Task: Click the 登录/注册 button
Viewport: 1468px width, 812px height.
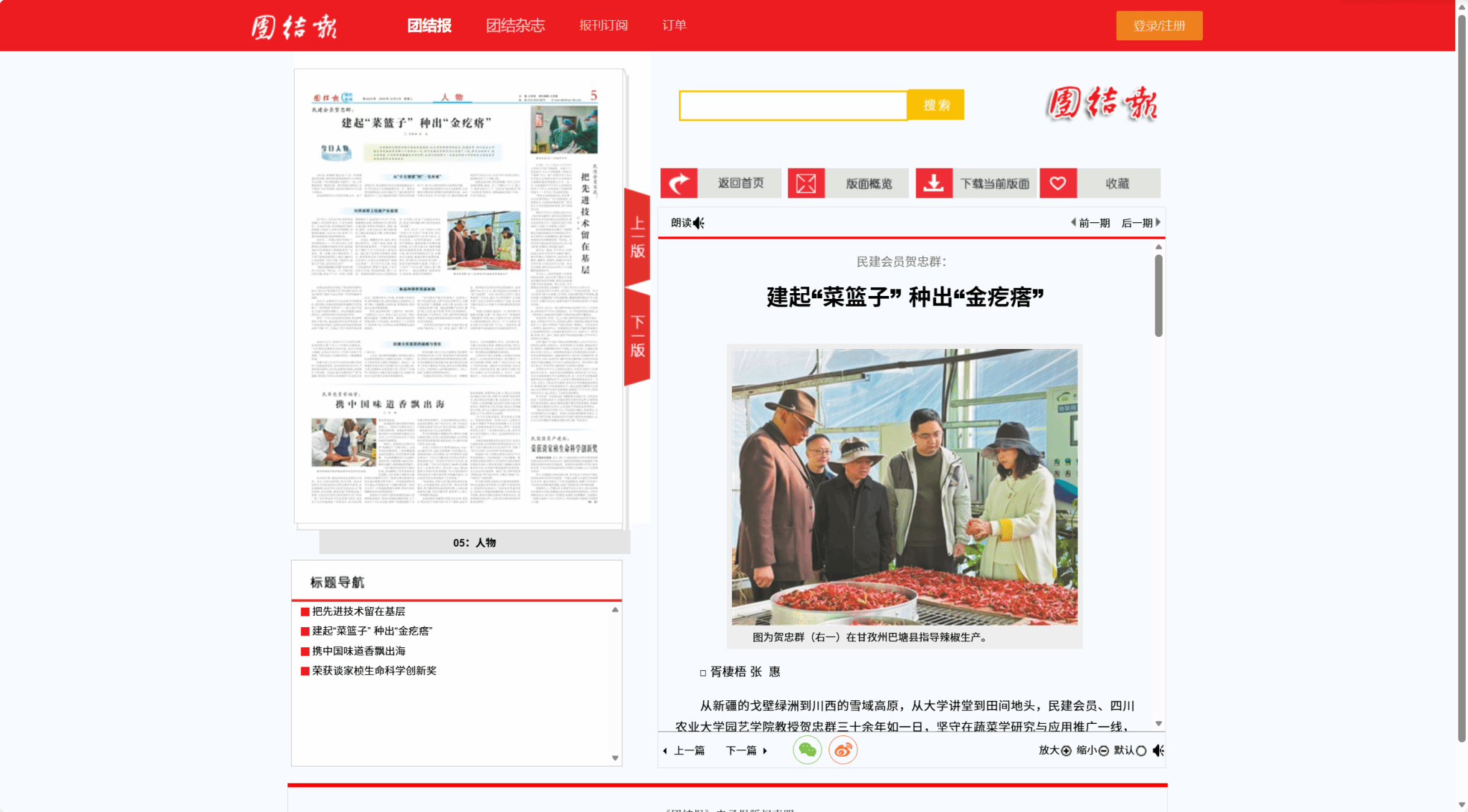Action: [x=1158, y=26]
